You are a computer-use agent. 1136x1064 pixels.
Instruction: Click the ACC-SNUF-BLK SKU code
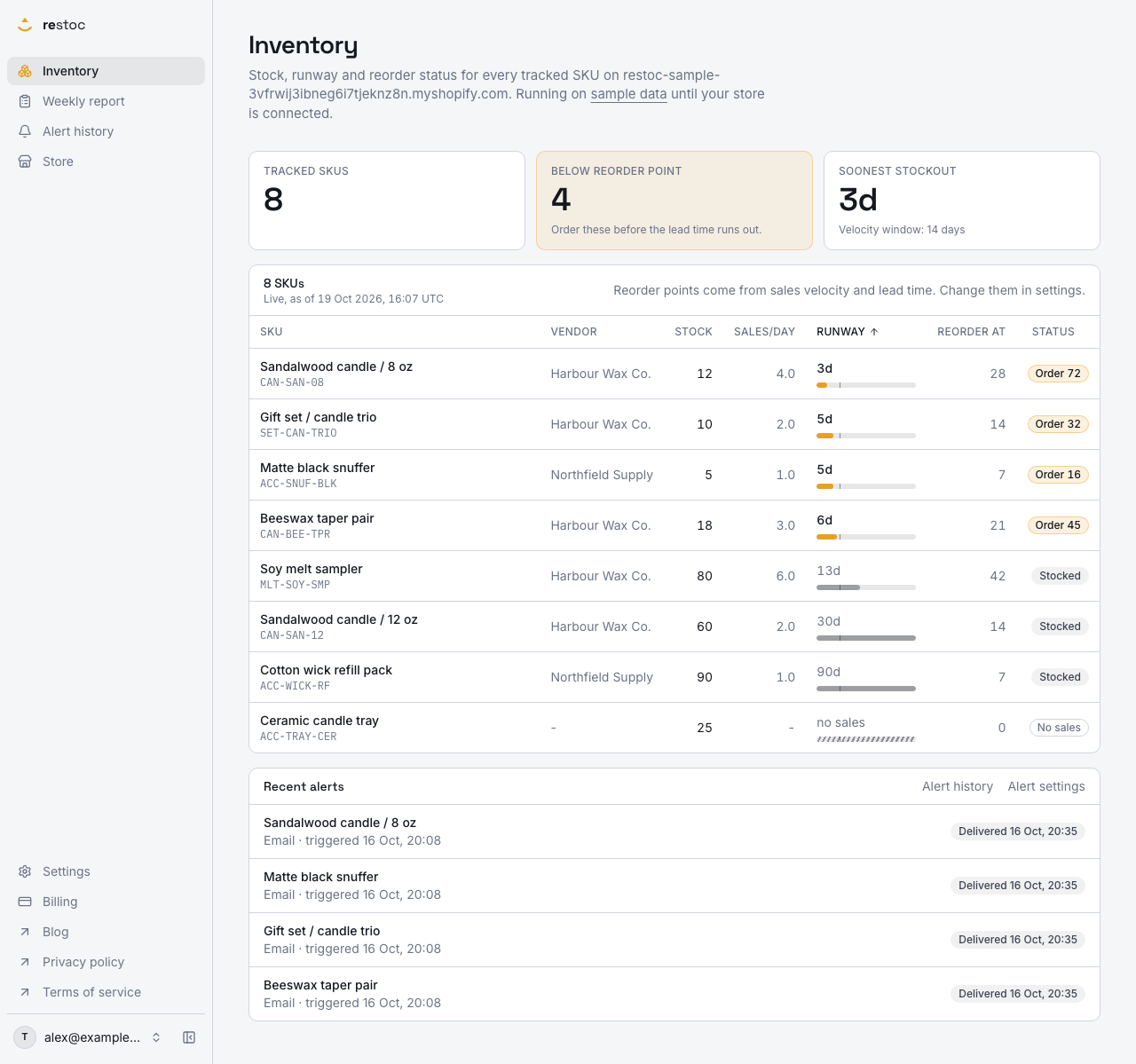298,484
